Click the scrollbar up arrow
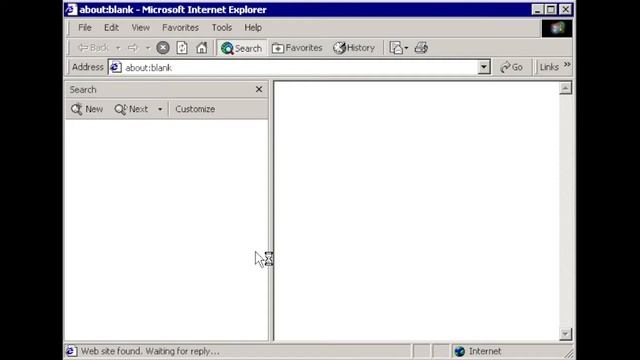The width and height of the screenshot is (640, 360). pos(565,89)
